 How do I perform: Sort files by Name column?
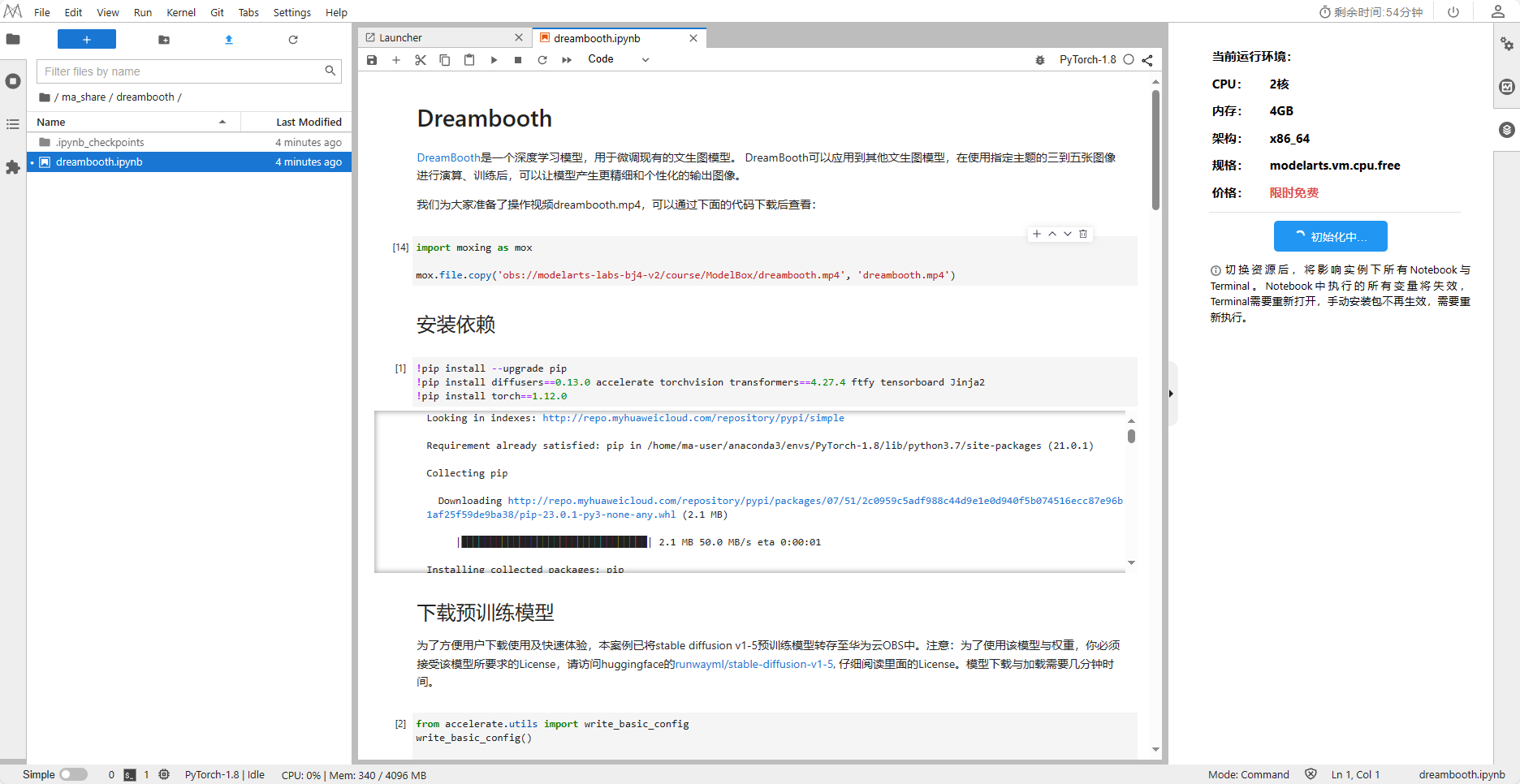tap(134, 123)
